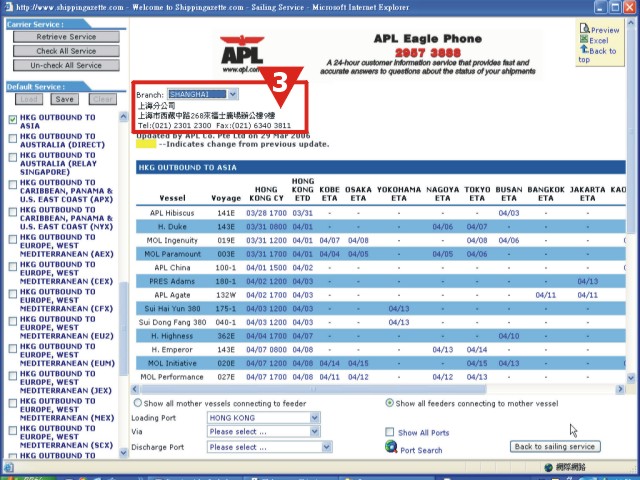Screen dimensions: 640x480
Task: Click Internet Explorer page icon in title bar
Action: pos(8,7)
